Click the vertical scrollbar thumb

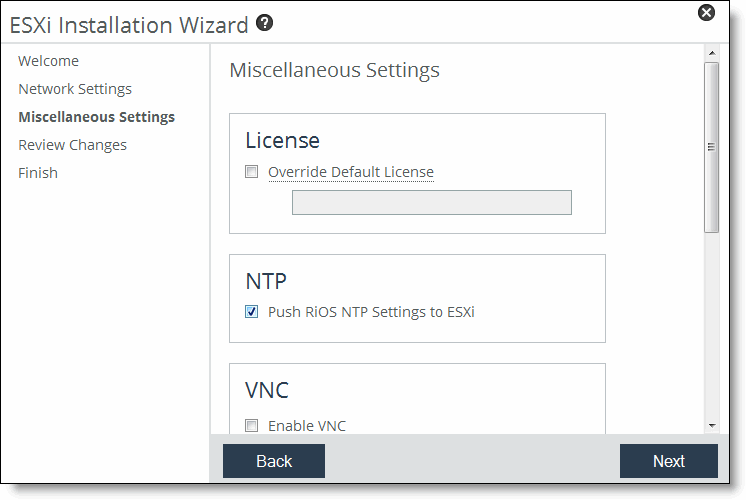712,146
